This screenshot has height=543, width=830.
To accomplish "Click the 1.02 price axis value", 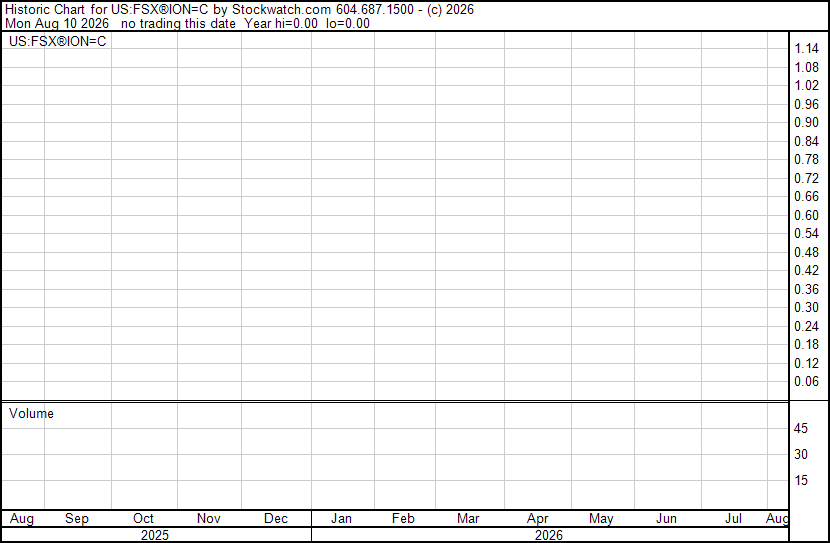I will 806,86.
